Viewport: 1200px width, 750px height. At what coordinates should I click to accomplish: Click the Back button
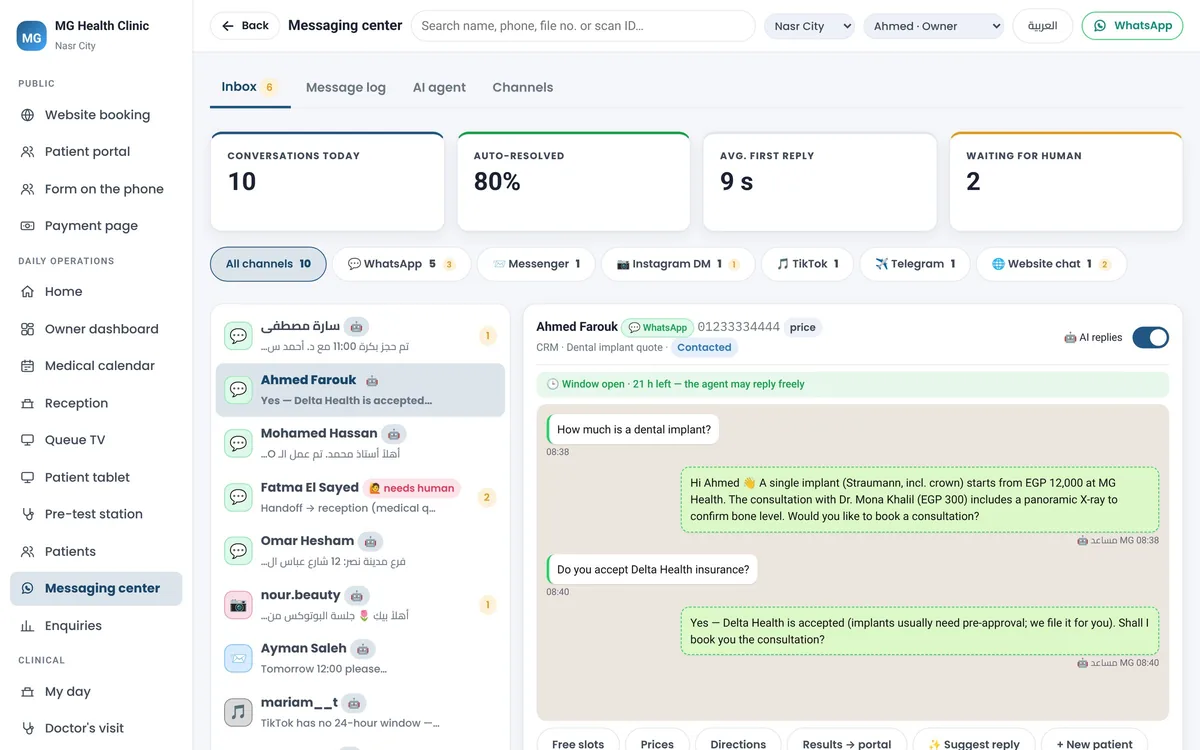[245, 26]
